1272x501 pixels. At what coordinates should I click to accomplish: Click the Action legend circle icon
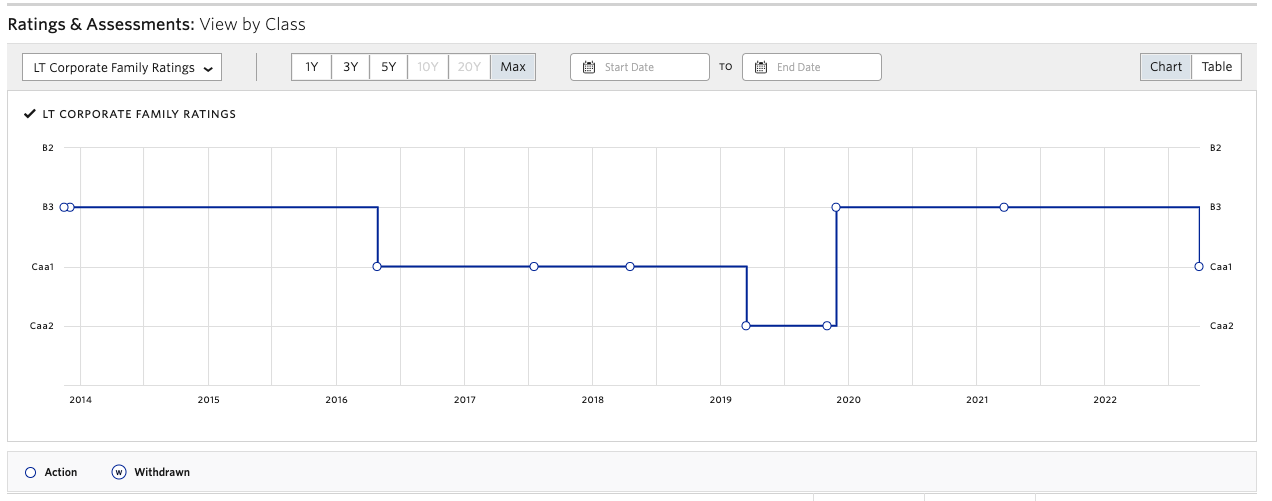click(x=30, y=472)
